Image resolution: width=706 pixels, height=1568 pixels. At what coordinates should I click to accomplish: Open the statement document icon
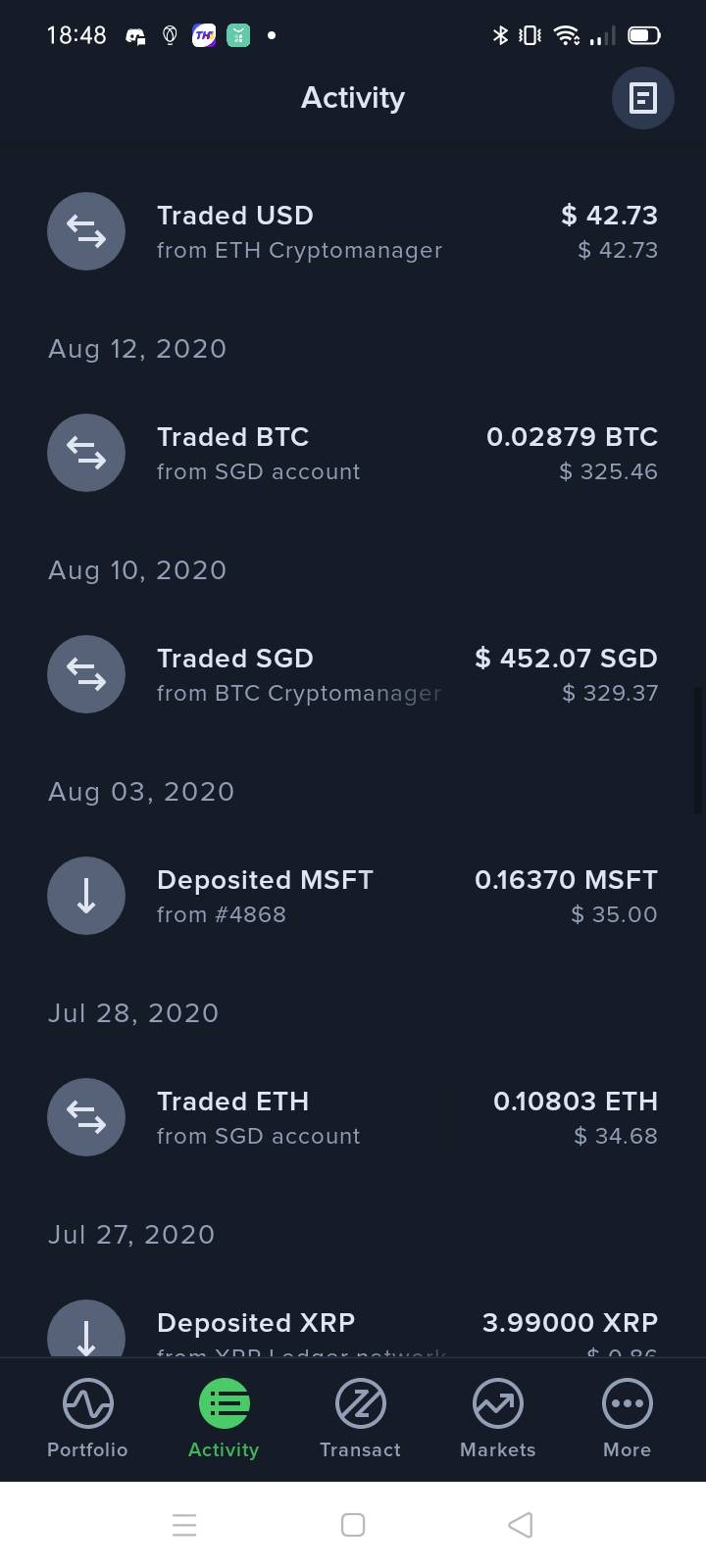[642, 98]
